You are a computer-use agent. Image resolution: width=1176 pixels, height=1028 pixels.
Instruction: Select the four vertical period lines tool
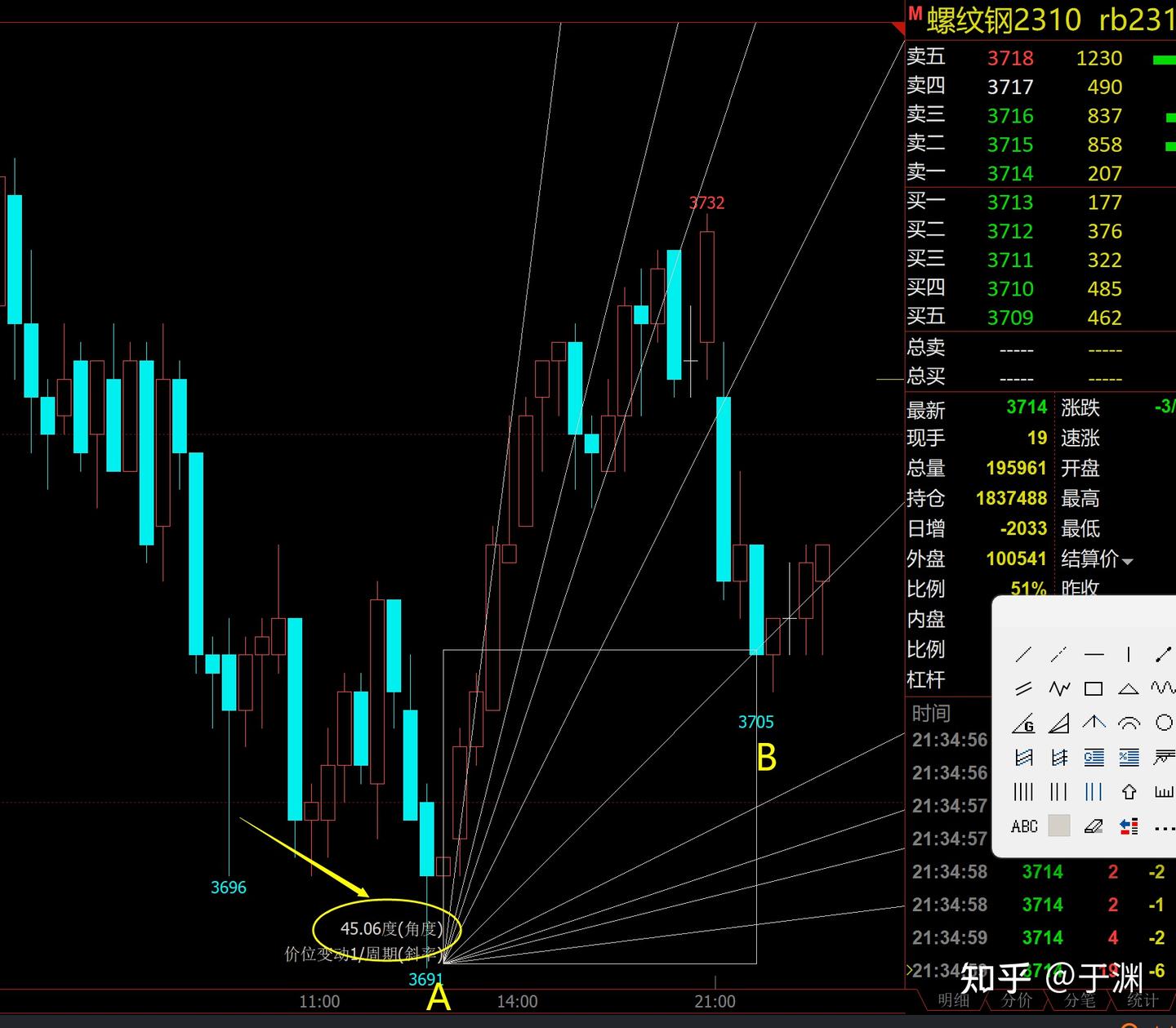(1023, 792)
